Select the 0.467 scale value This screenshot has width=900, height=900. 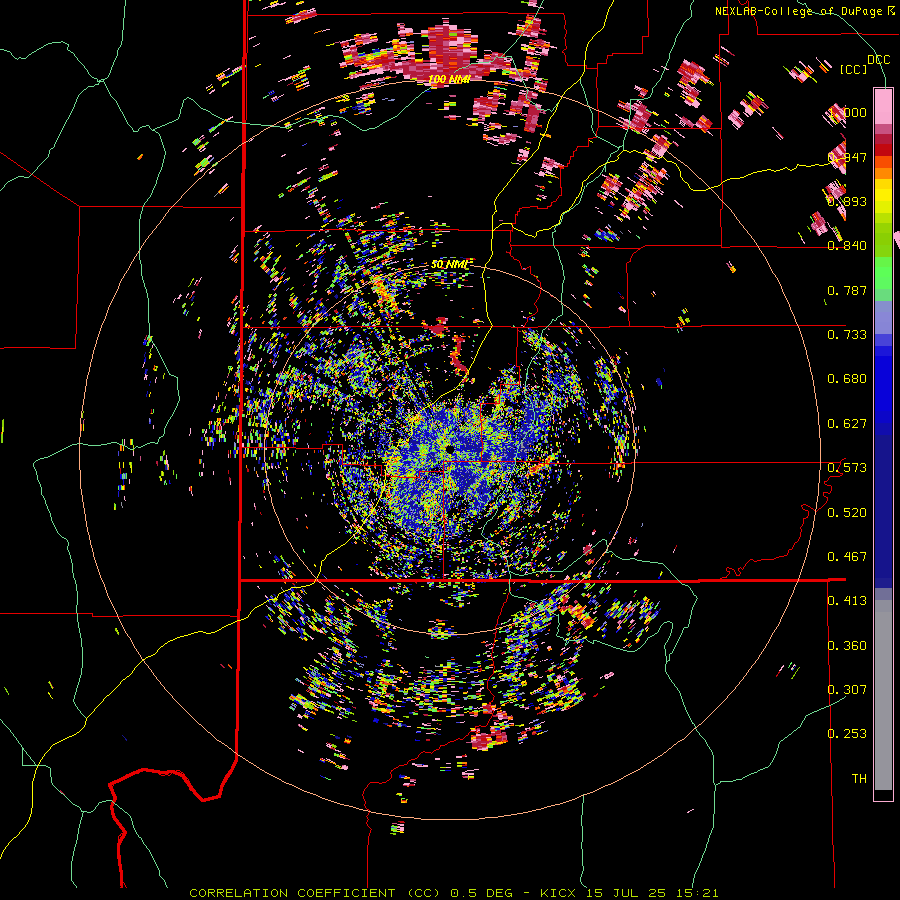(x=847, y=557)
